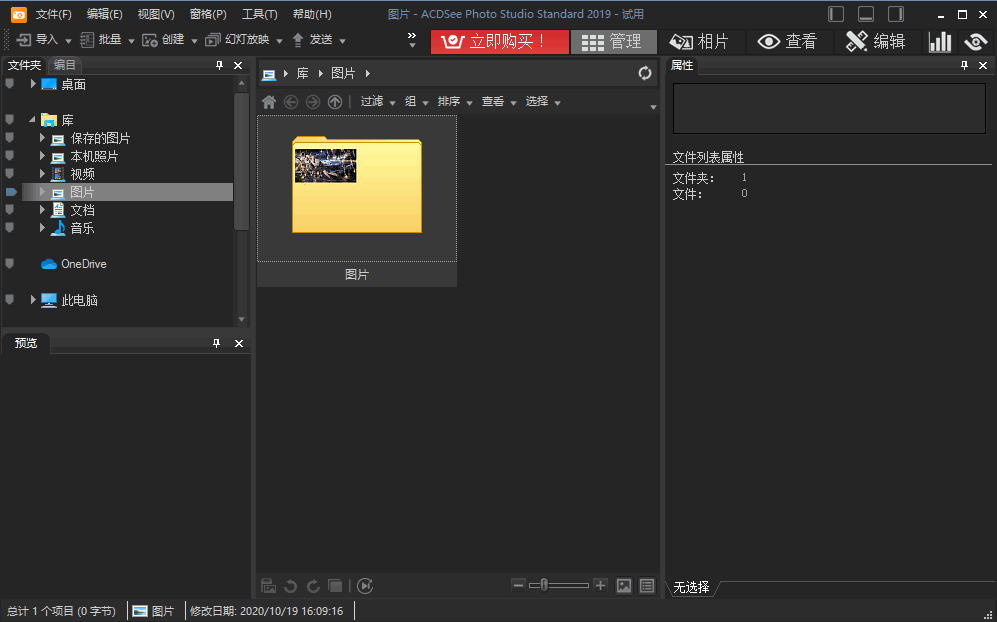This screenshot has height=622, width=997.
Task: Toggle easy-select marker beside 此电脑
Action: (10, 300)
